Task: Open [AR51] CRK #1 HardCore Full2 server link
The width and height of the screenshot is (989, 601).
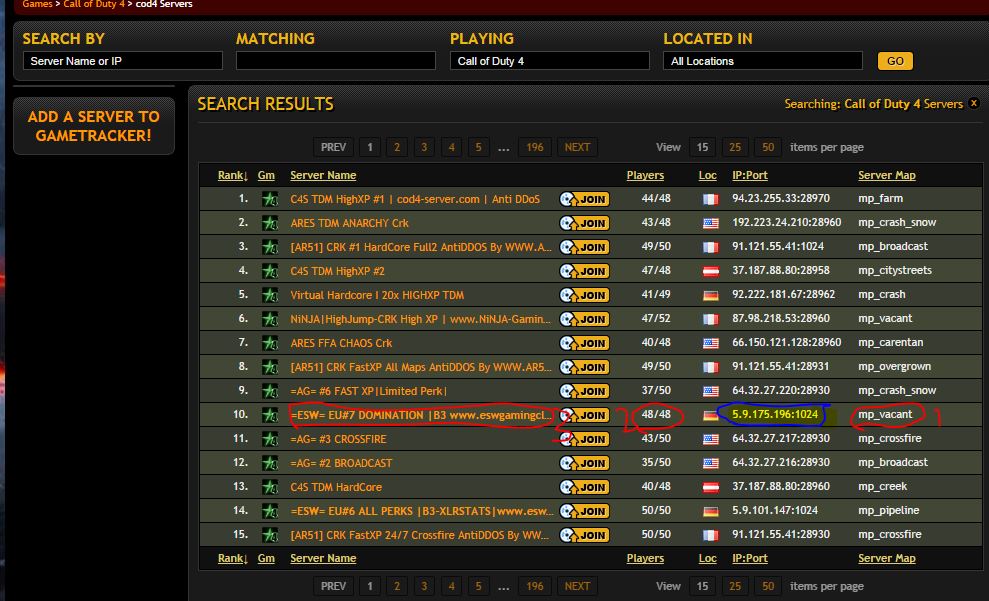Action: pyautogui.click(x=421, y=247)
